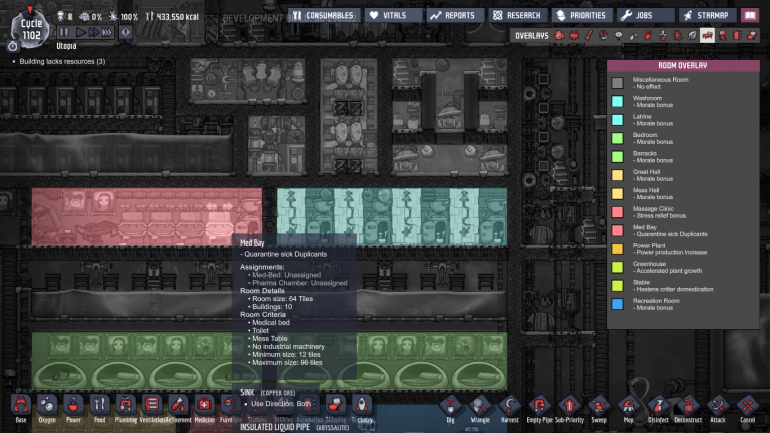The height and width of the screenshot is (433, 770).
Task: Select the red Med Bay room
Action: (146, 216)
